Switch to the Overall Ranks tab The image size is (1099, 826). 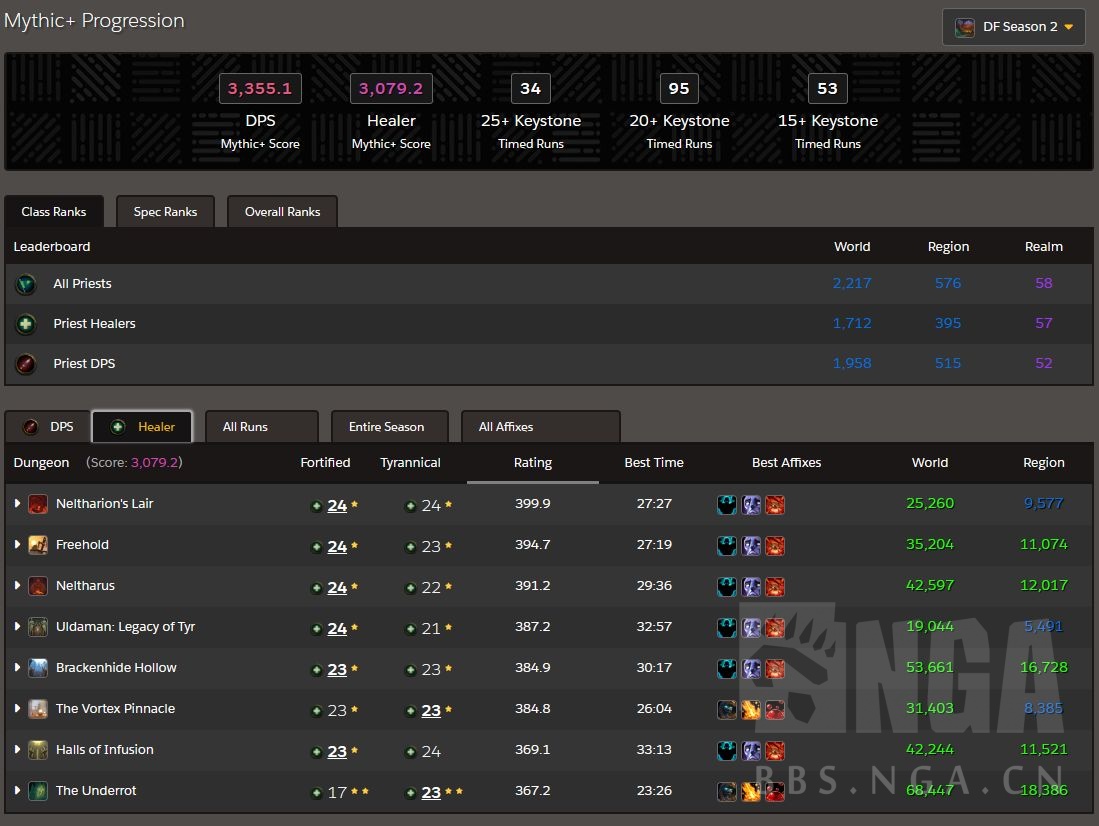pos(283,212)
